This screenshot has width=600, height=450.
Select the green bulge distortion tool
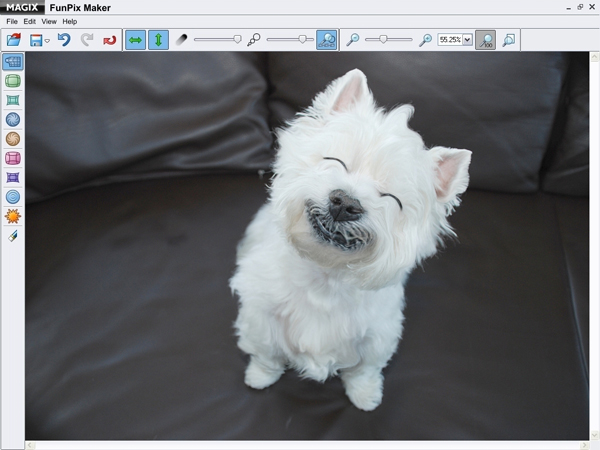13,81
